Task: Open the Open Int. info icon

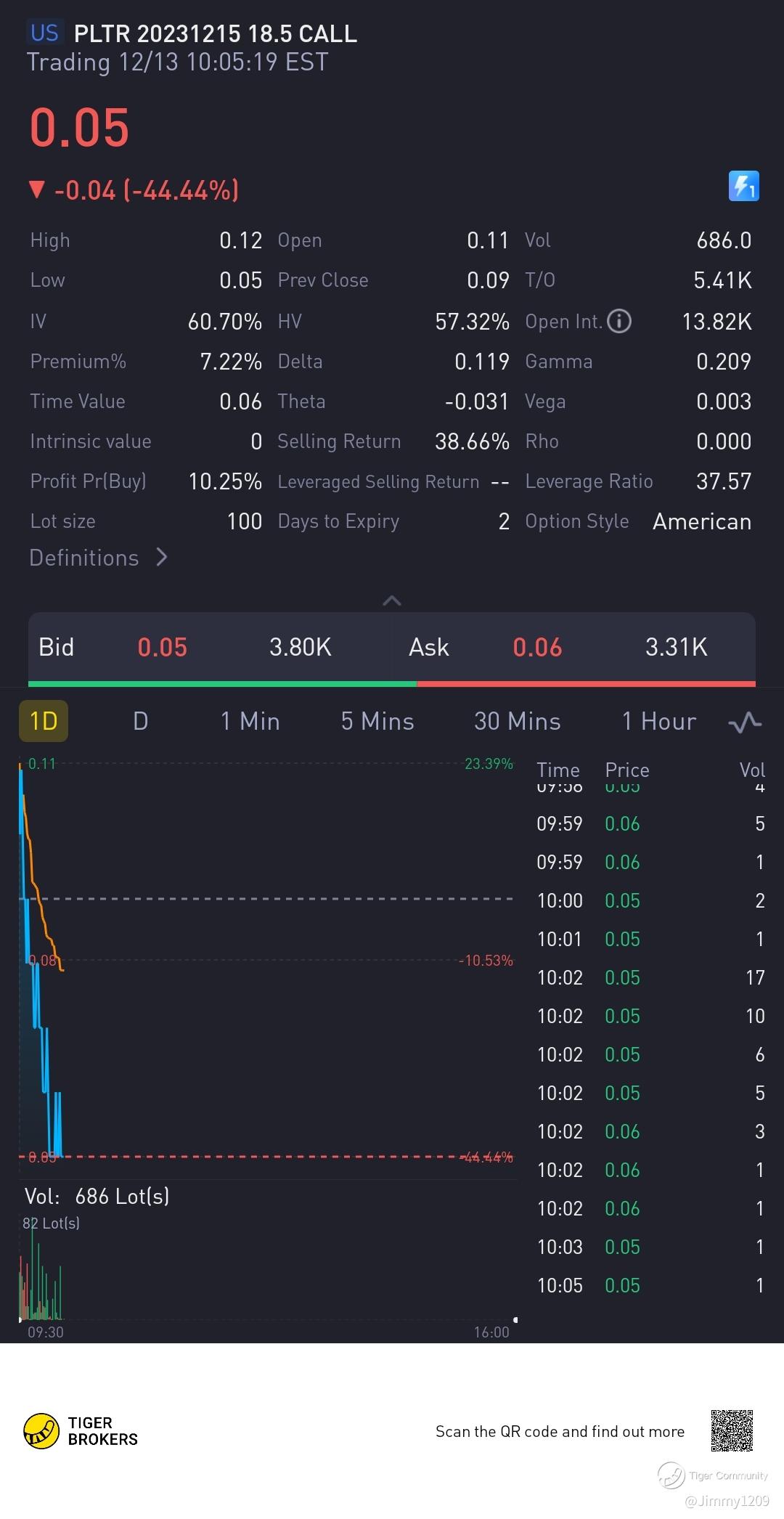Action: 618,321
